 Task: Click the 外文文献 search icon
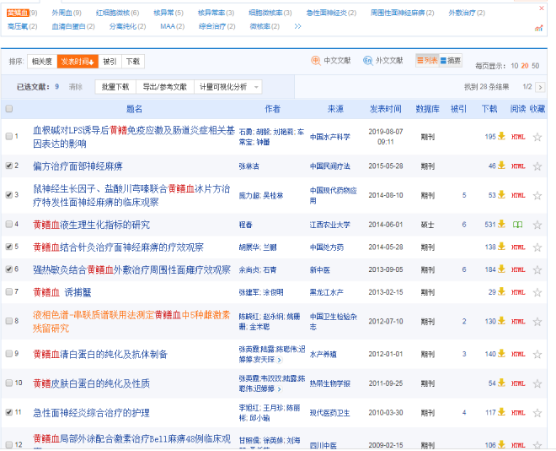point(368,61)
